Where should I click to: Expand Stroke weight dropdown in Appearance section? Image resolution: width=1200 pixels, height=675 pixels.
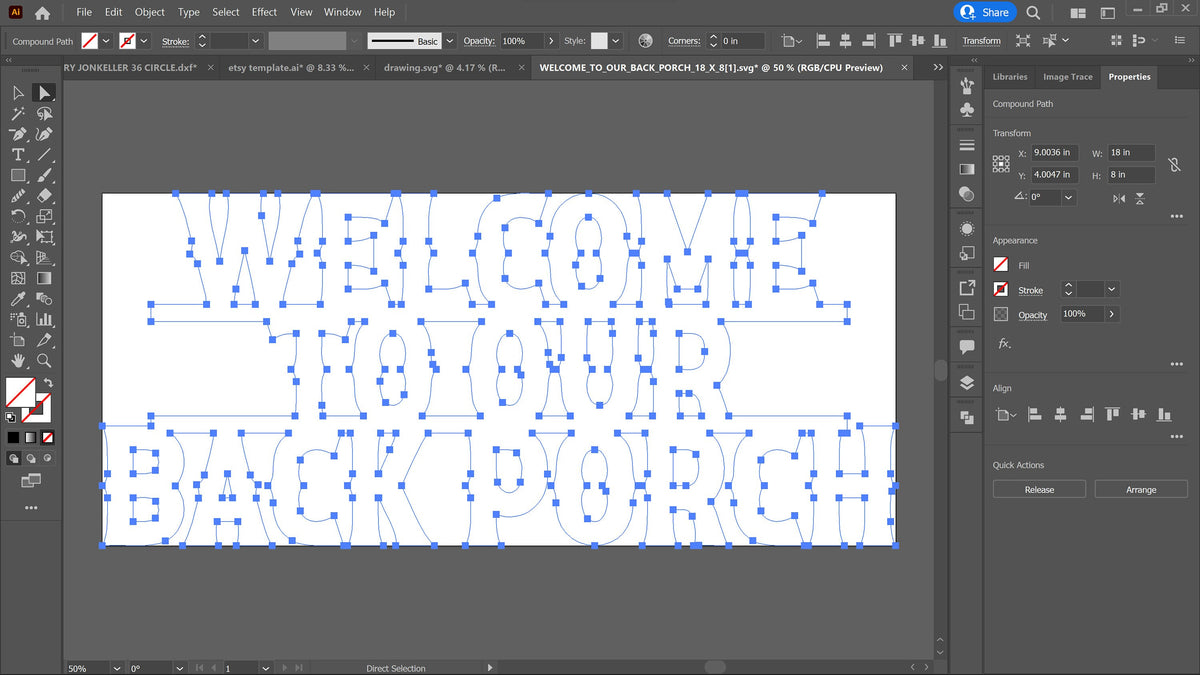[1112, 289]
